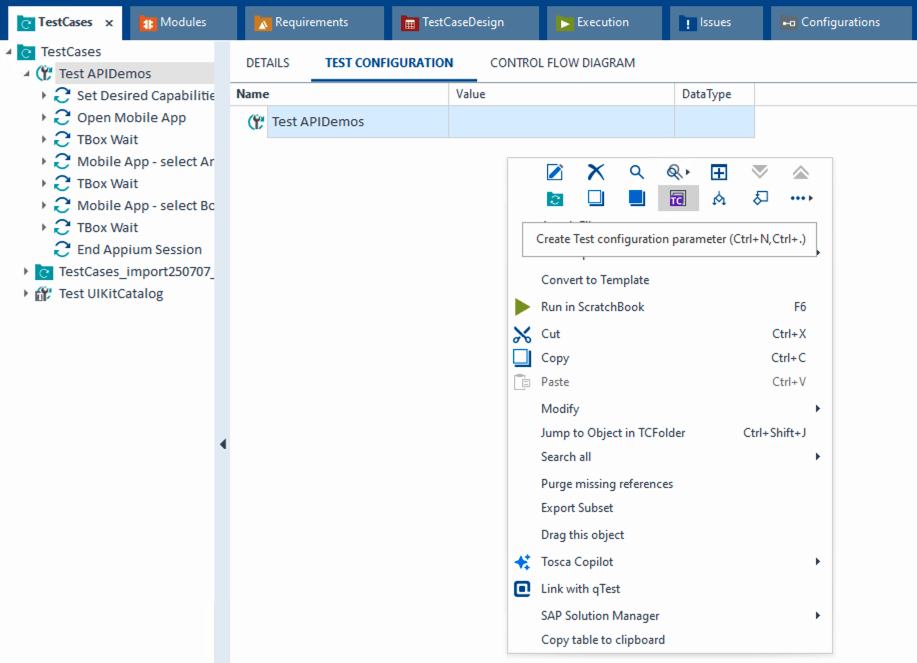This screenshot has height=663, width=917.
Task: Open the SAP Solution Manager submenu
Action: pyautogui.click(x=670, y=616)
